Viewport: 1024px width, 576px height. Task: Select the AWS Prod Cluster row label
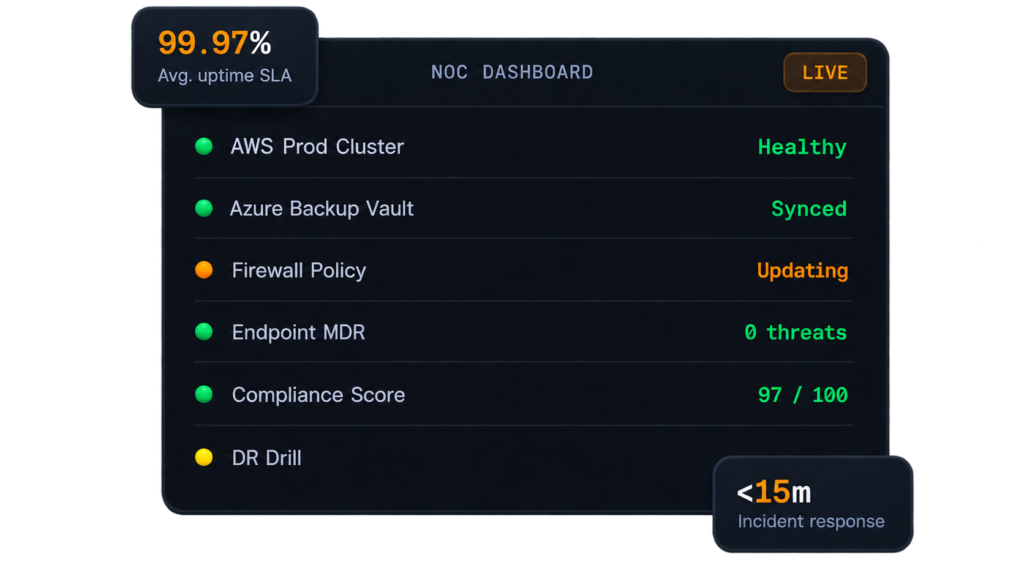317,146
